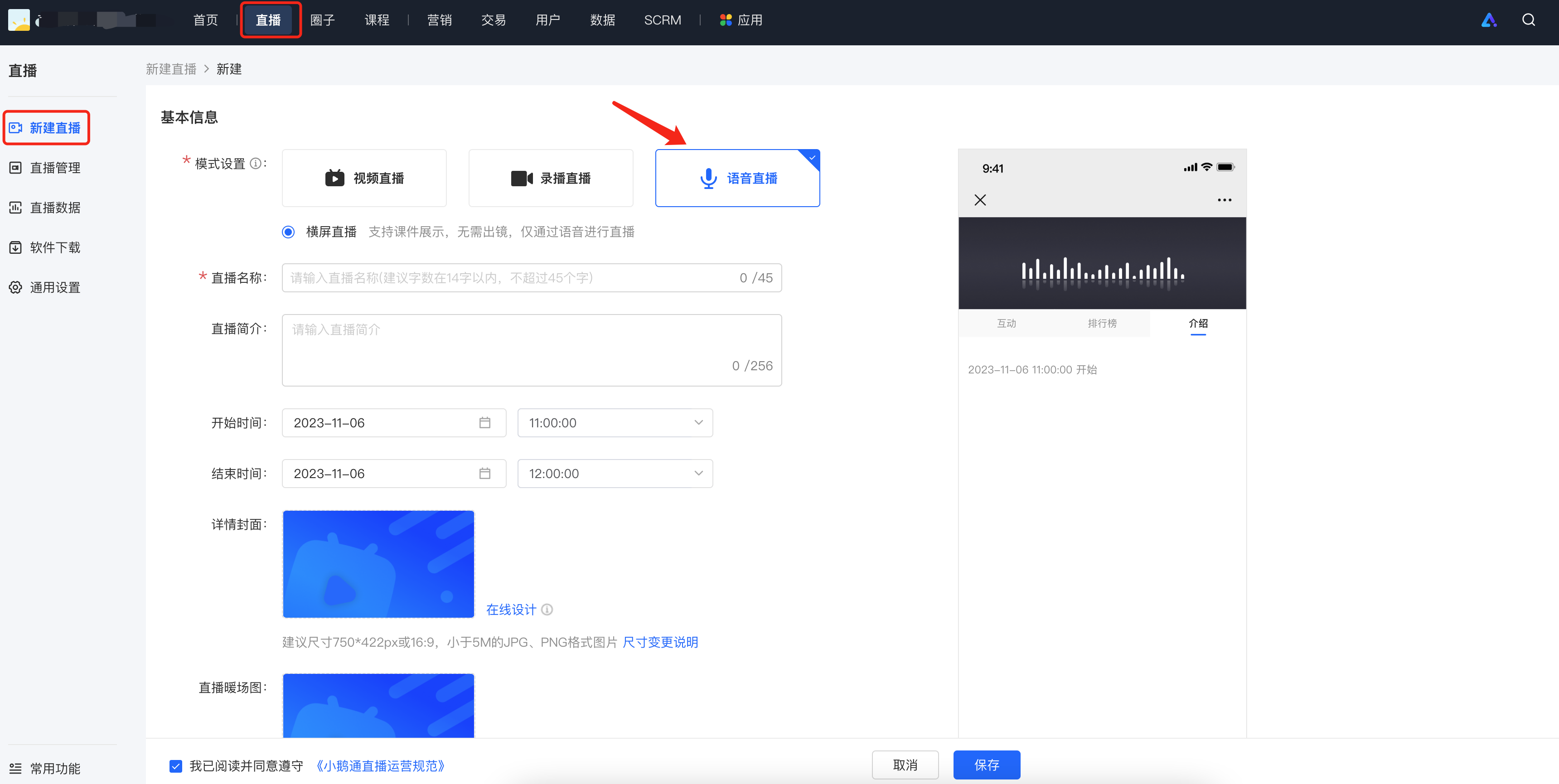Image resolution: width=1559 pixels, height=784 pixels.
Task: Open start date calendar icon
Action: [485, 422]
